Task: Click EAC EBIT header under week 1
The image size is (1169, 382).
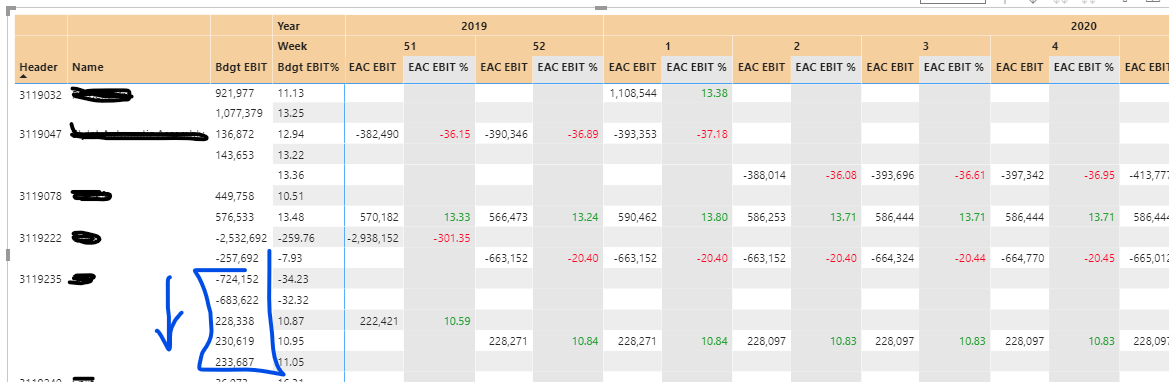Action: click(632, 67)
